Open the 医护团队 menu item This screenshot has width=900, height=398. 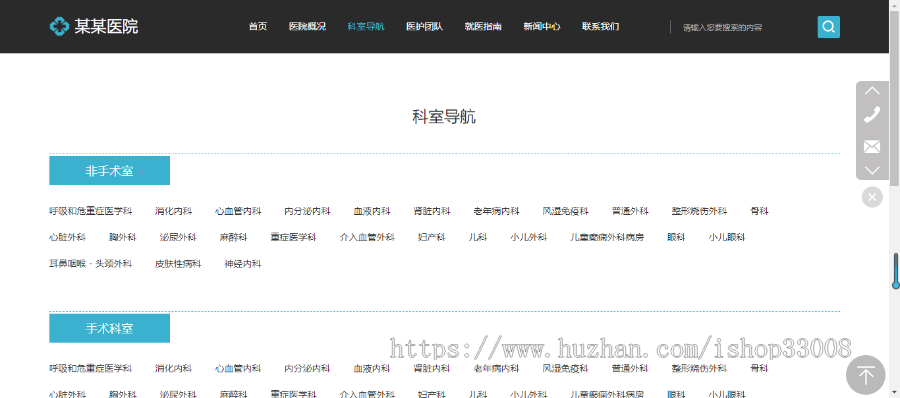point(424,26)
